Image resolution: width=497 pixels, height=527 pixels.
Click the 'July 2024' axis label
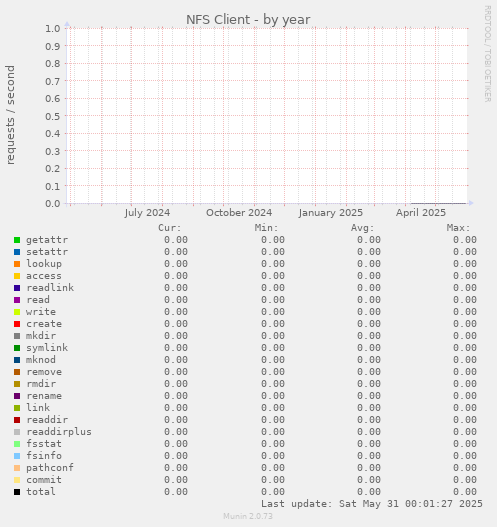[x=147, y=213]
